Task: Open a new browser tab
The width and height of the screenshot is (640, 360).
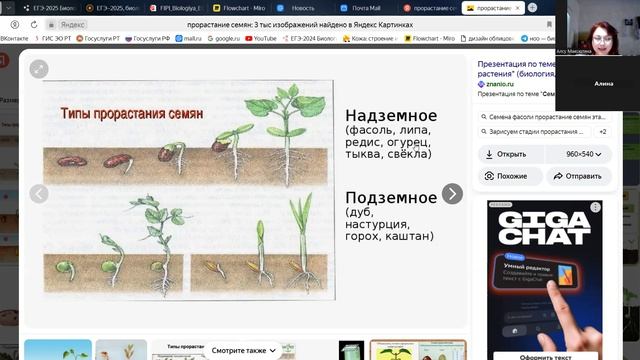Action: [x=532, y=8]
